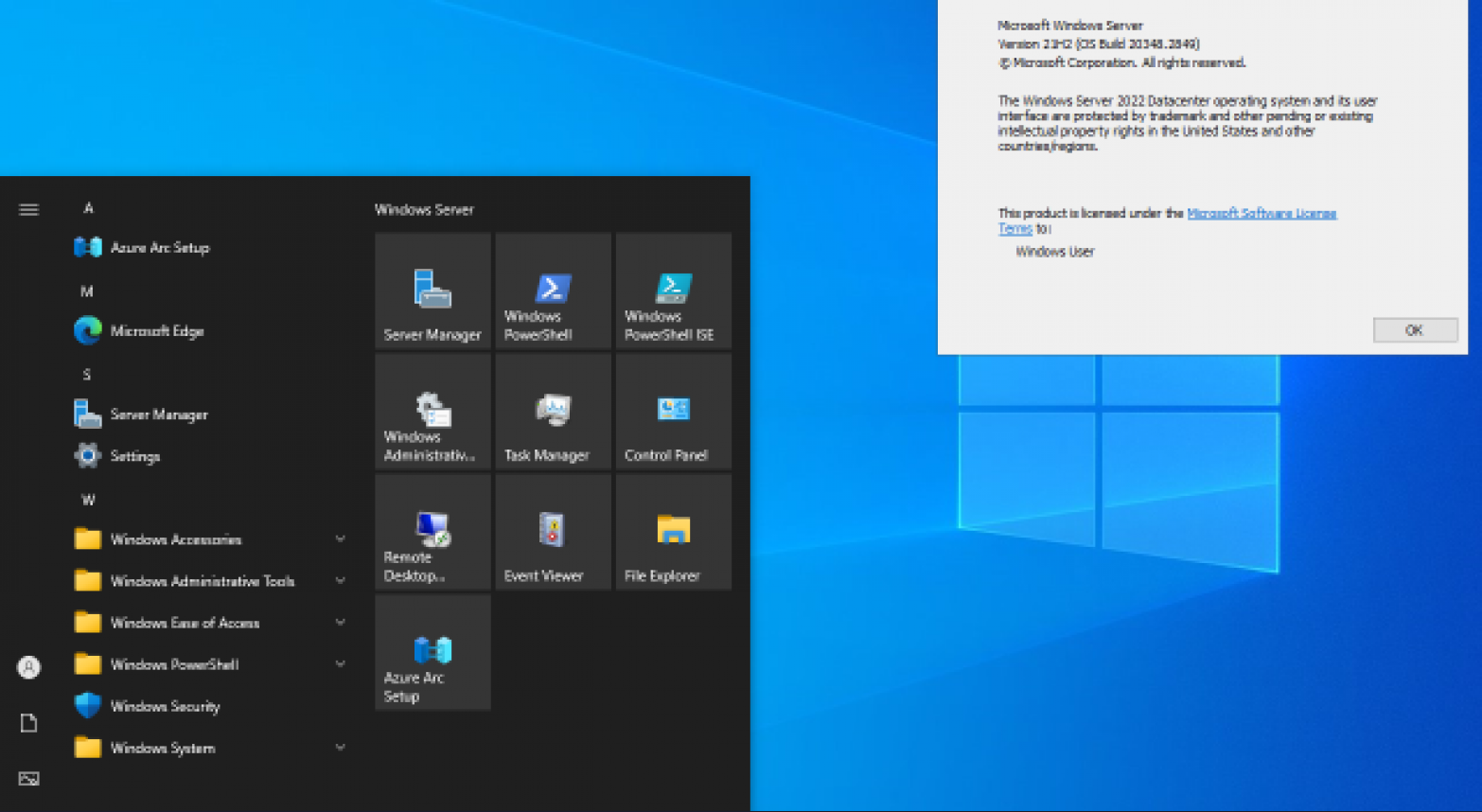The width and height of the screenshot is (1482, 812).
Task: Open the Server Manager tile
Action: [432, 291]
